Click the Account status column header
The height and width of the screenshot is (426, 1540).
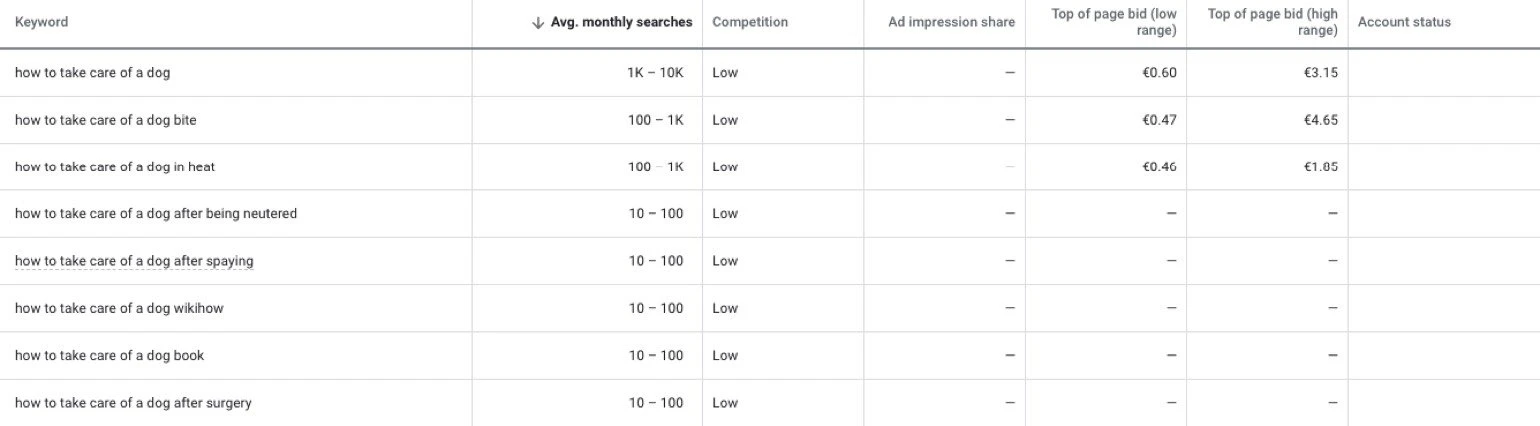point(1404,22)
